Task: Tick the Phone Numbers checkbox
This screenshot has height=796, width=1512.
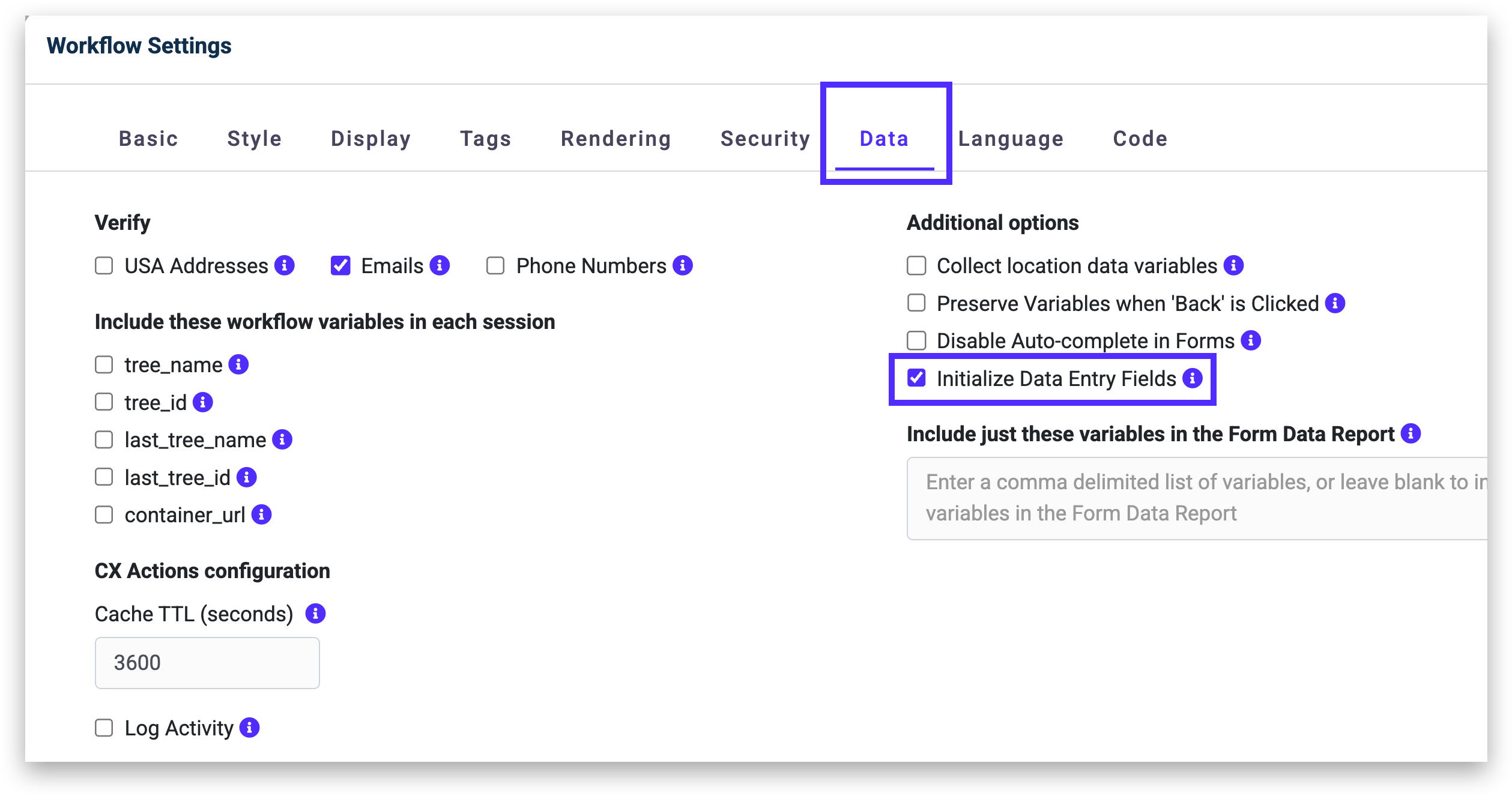Action: click(495, 265)
